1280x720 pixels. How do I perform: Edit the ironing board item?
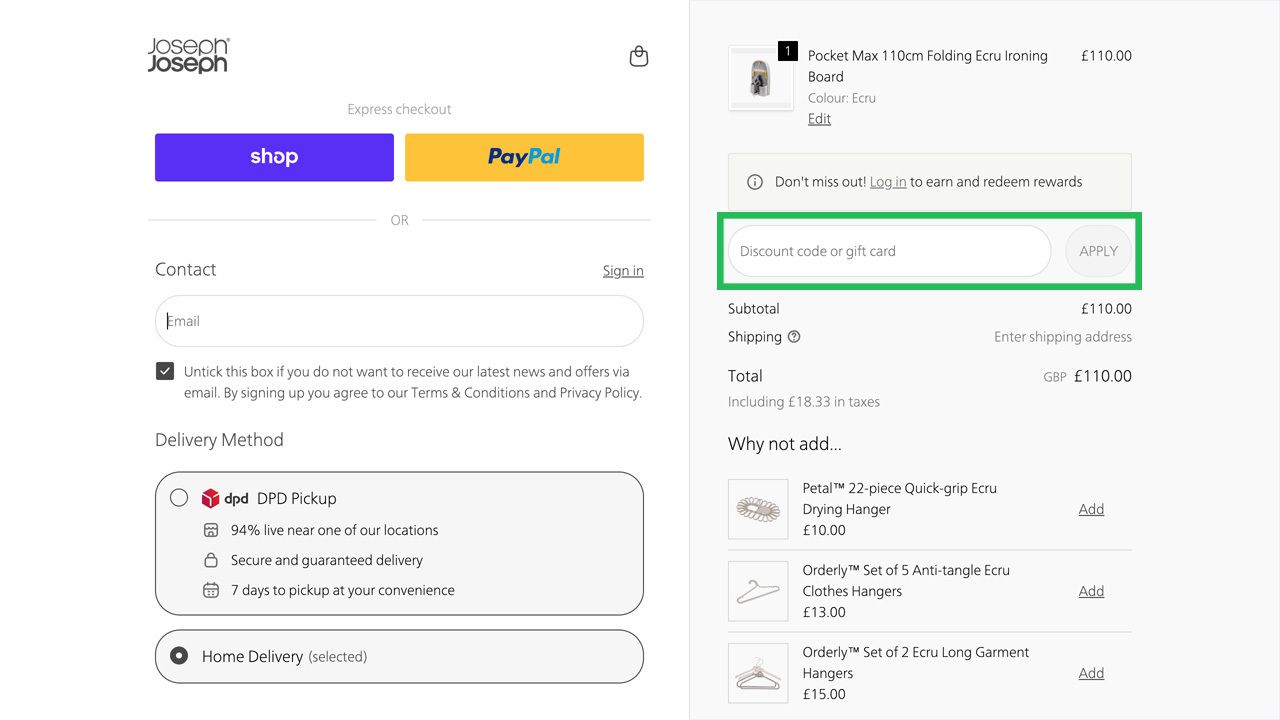[818, 118]
